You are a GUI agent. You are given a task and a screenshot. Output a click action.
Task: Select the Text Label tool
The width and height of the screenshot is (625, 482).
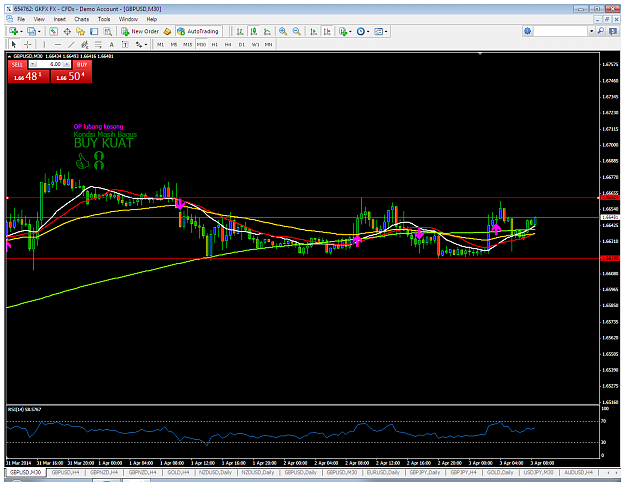125,44
